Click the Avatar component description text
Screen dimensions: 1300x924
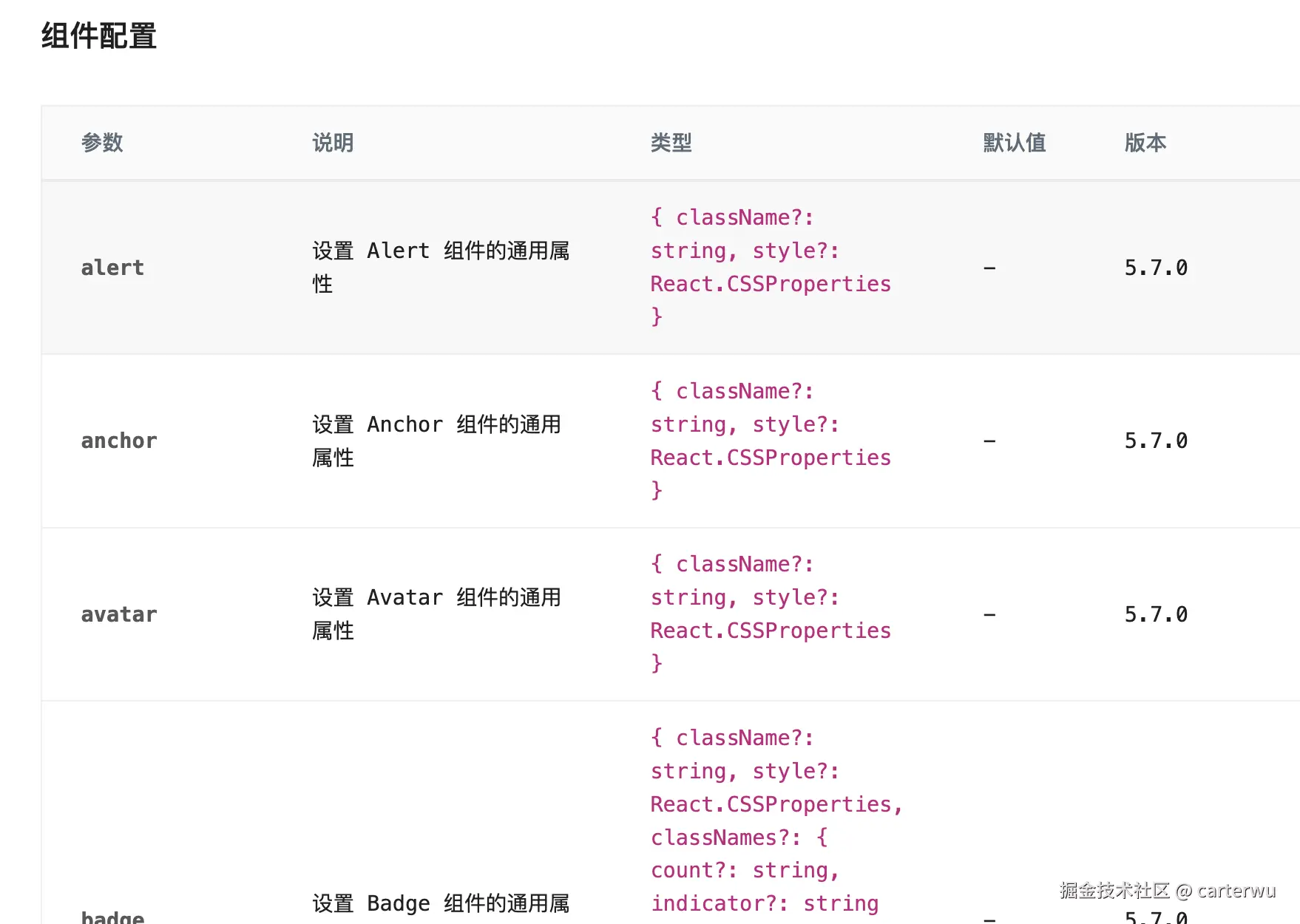point(436,614)
